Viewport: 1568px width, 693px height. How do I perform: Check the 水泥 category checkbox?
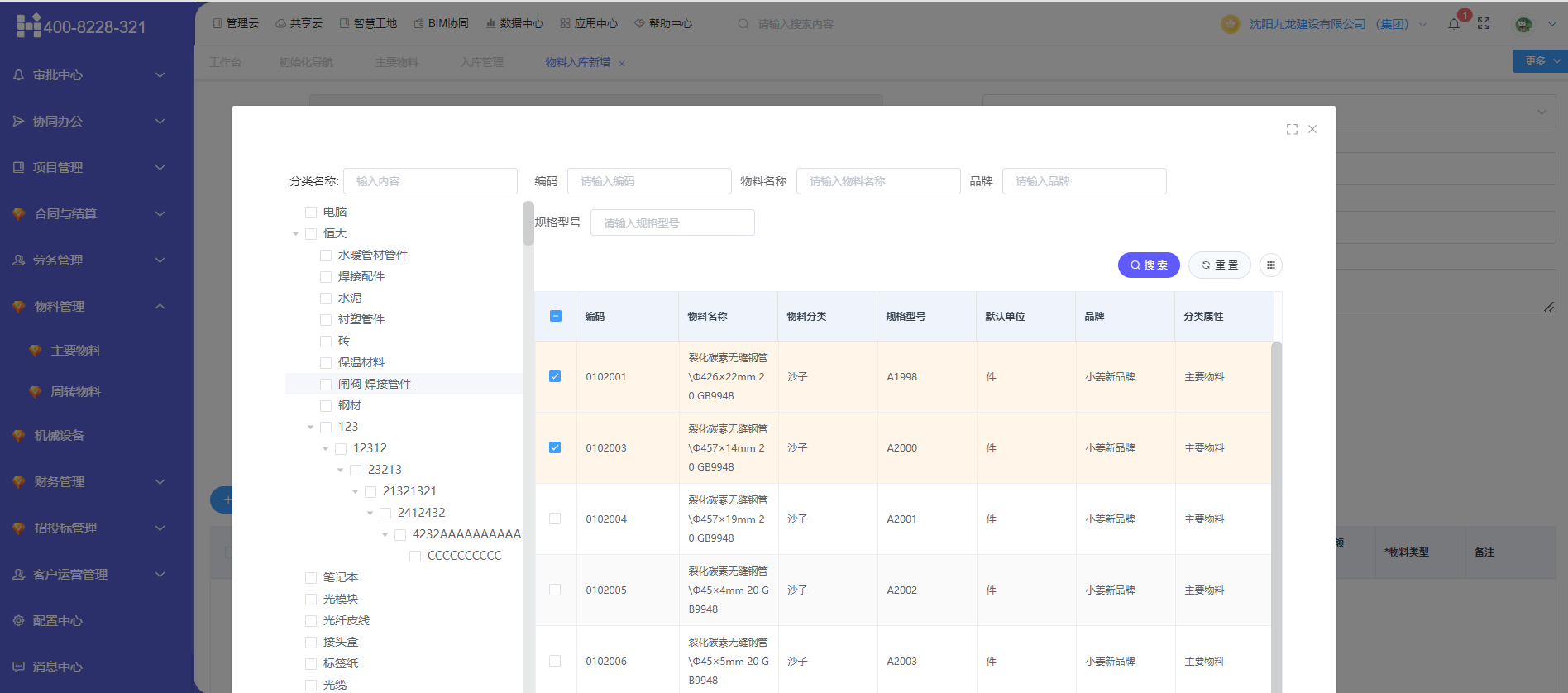click(326, 299)
